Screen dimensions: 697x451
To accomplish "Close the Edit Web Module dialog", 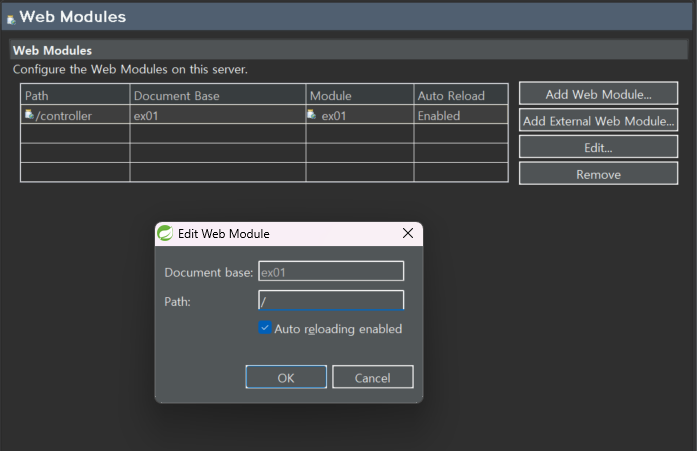I will click(x=408, y=233).
